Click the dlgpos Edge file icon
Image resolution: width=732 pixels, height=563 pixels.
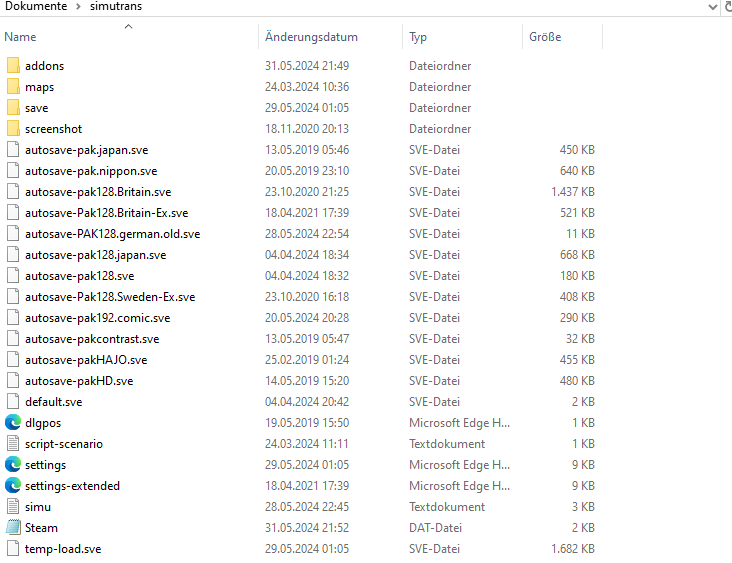[13, 423]
